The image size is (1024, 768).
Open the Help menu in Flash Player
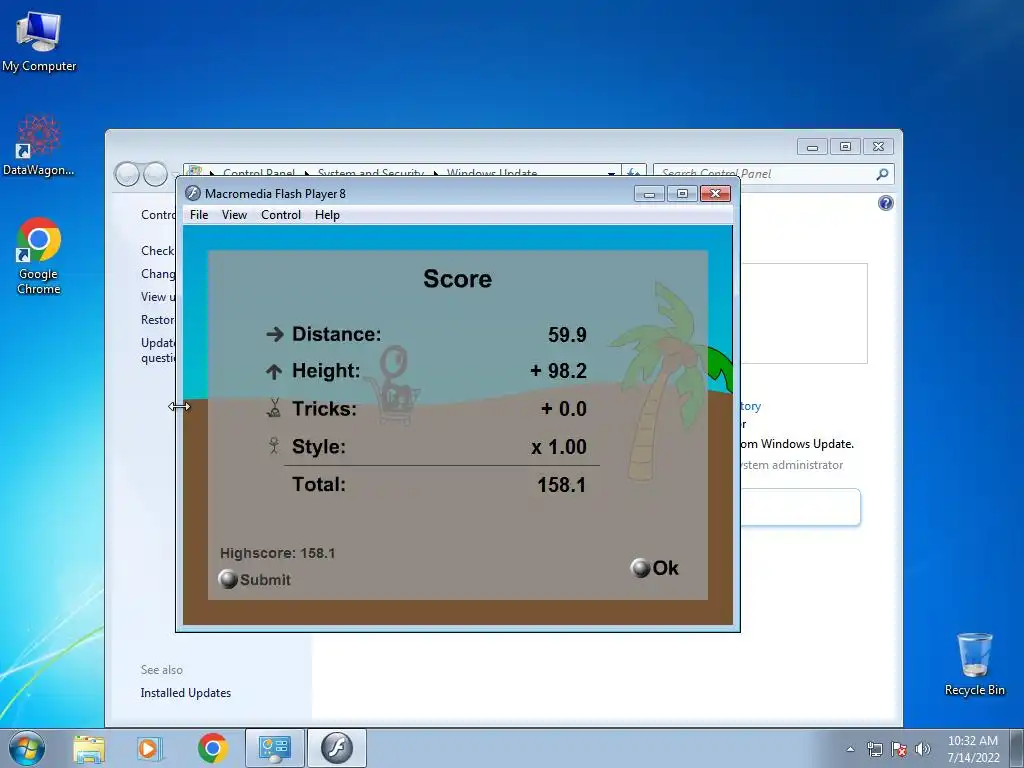click(x=327, y=215)
